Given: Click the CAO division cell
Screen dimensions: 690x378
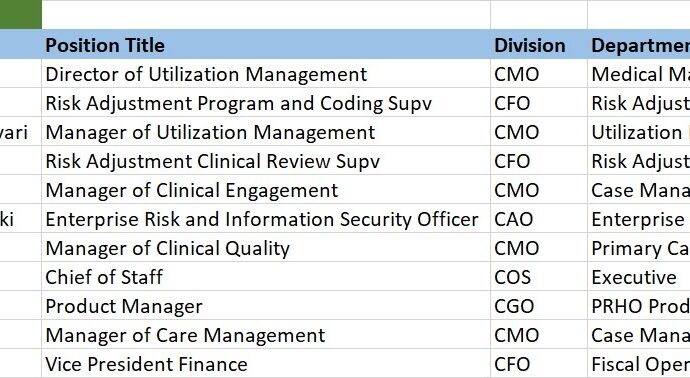Looking at the screenshot, I should (539, 219).
